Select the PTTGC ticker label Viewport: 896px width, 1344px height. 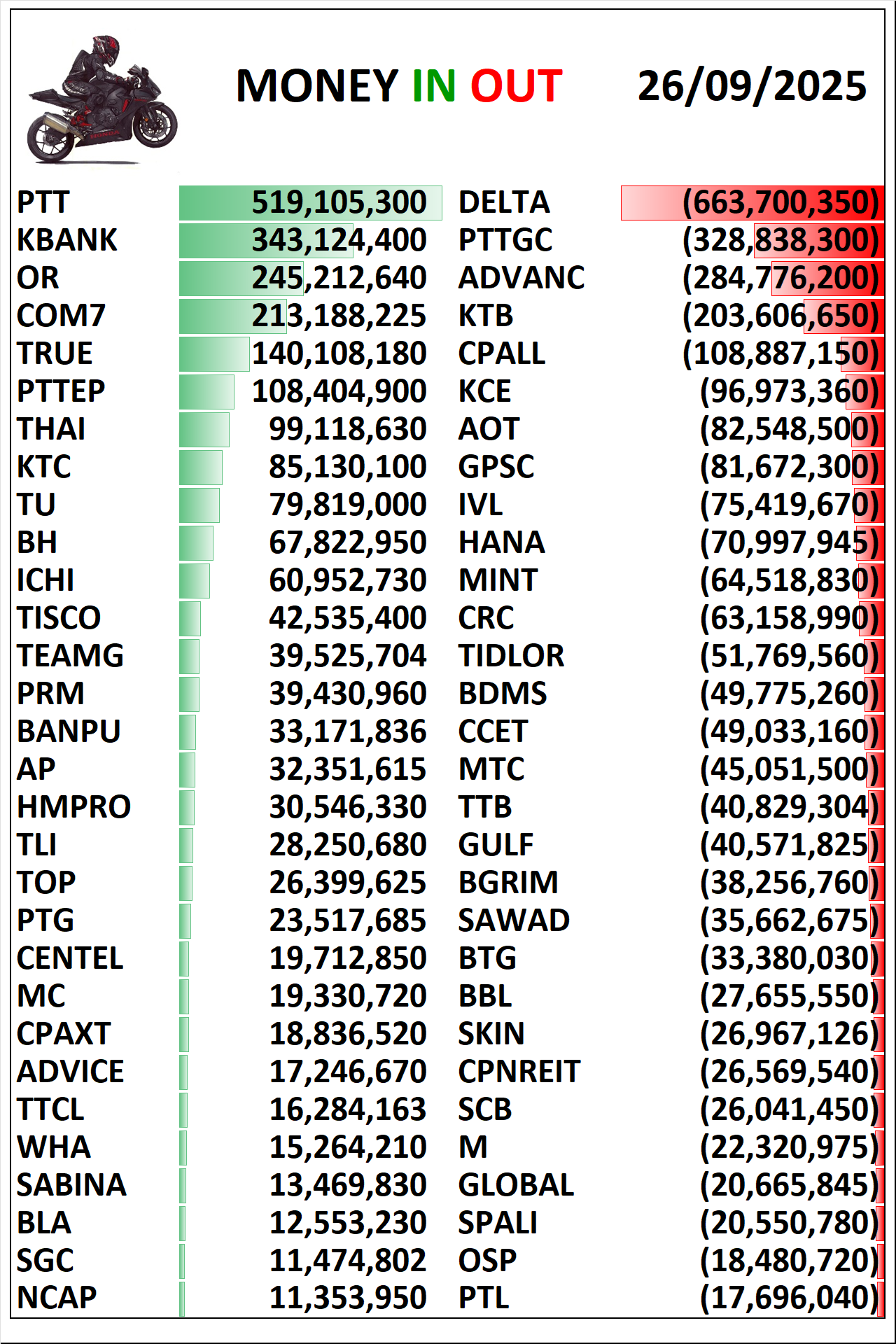tap(505, 240)
